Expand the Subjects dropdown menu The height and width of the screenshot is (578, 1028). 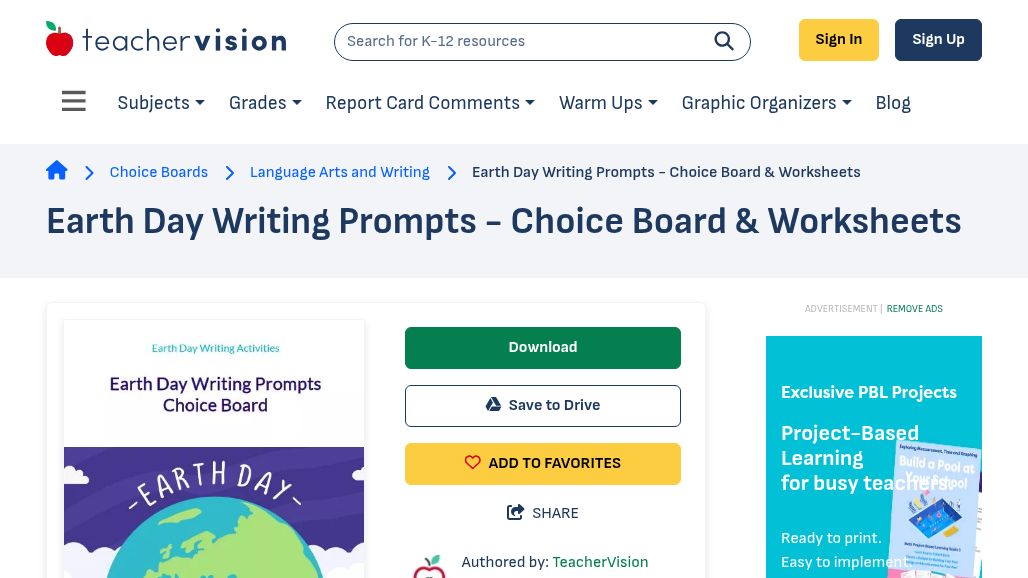pos(161,103)
